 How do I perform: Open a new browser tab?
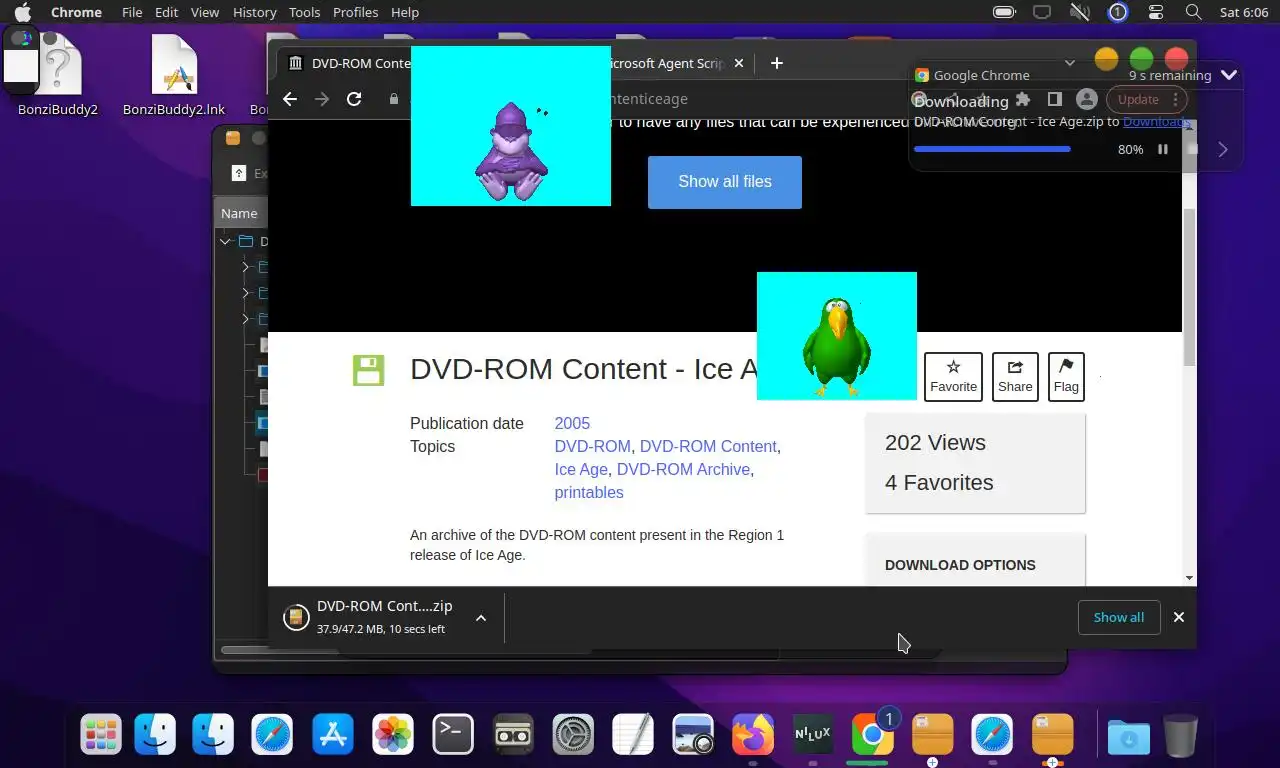[777, 63]
